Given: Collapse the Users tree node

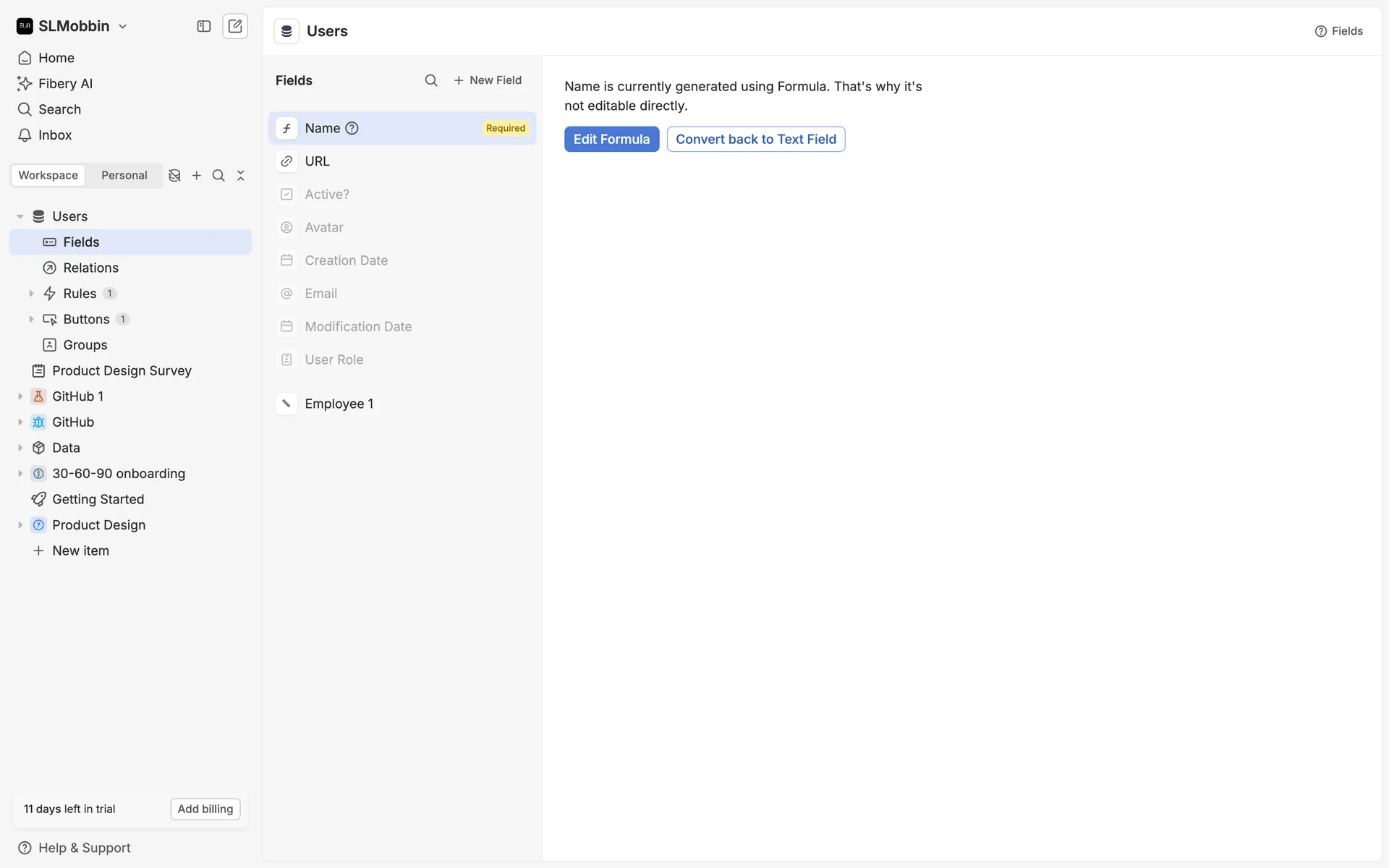Looking at the screenshot, I should (x=20, y=216).
